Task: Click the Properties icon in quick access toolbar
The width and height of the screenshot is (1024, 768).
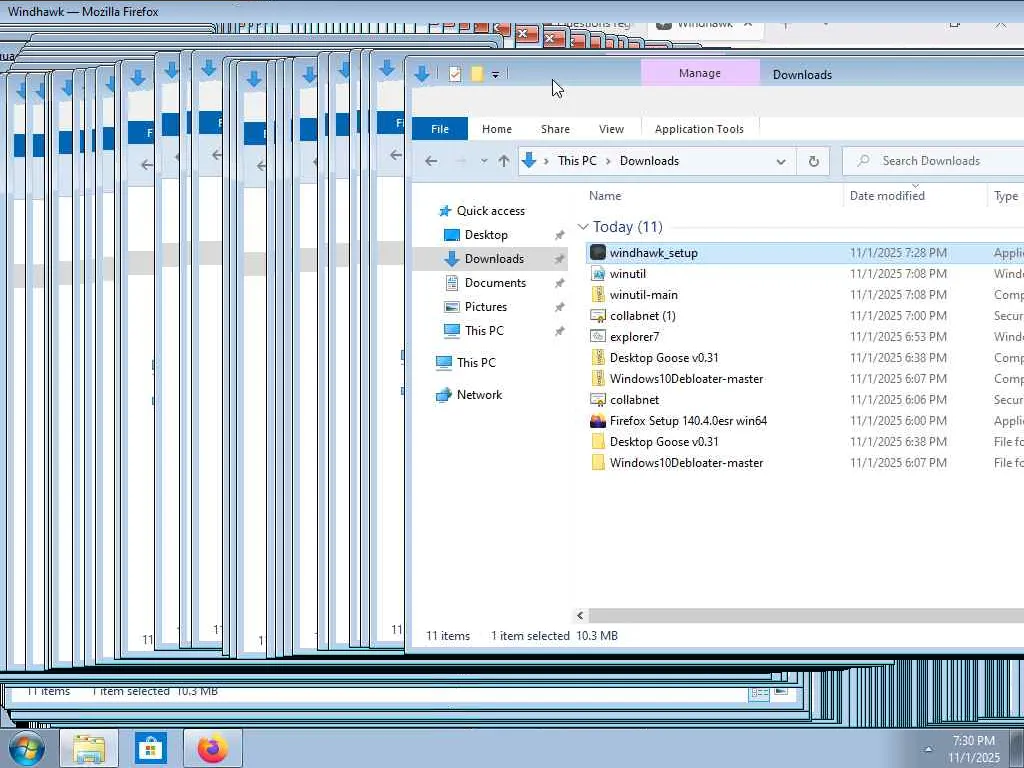Action: [x=455, y=74]
